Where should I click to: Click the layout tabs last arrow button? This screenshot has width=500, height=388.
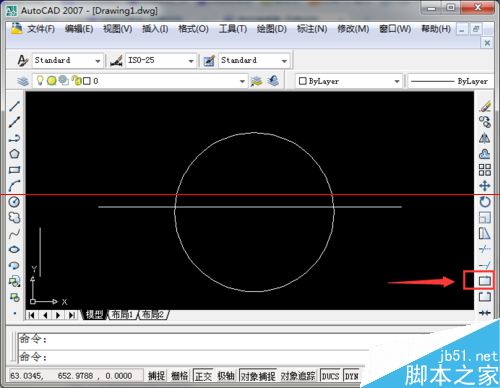pos(72,315)
